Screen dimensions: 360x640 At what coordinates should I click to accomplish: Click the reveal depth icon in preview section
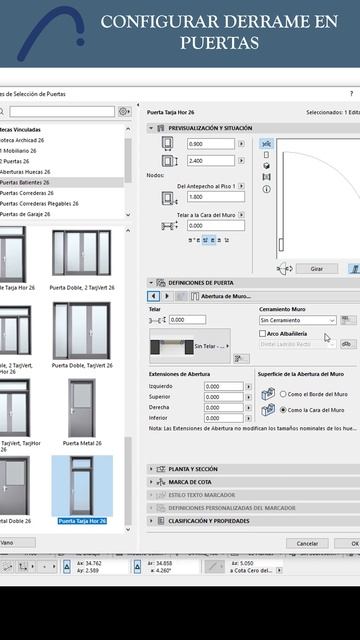pyautogui.click(x=169, y=225)
